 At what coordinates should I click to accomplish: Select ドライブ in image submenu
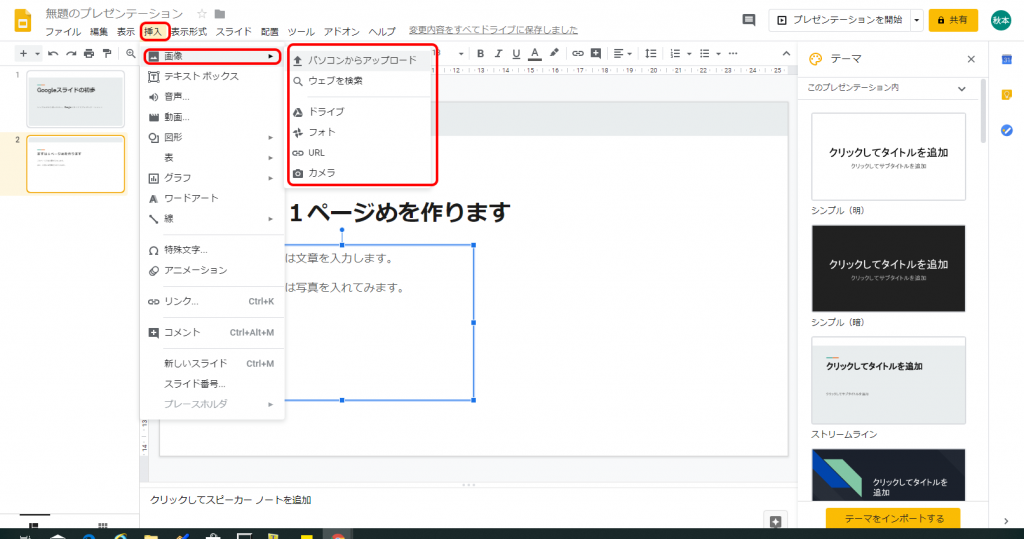tap(362, 112)
